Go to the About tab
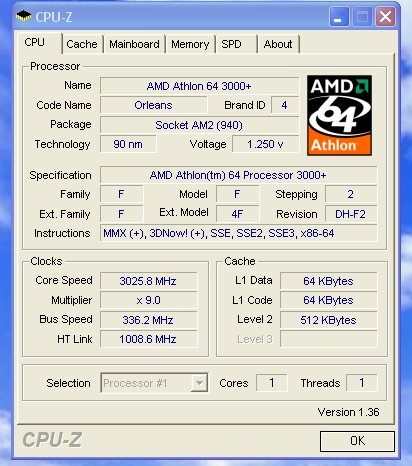The width and height of the screenshot is (412, 466). [278, 44]
